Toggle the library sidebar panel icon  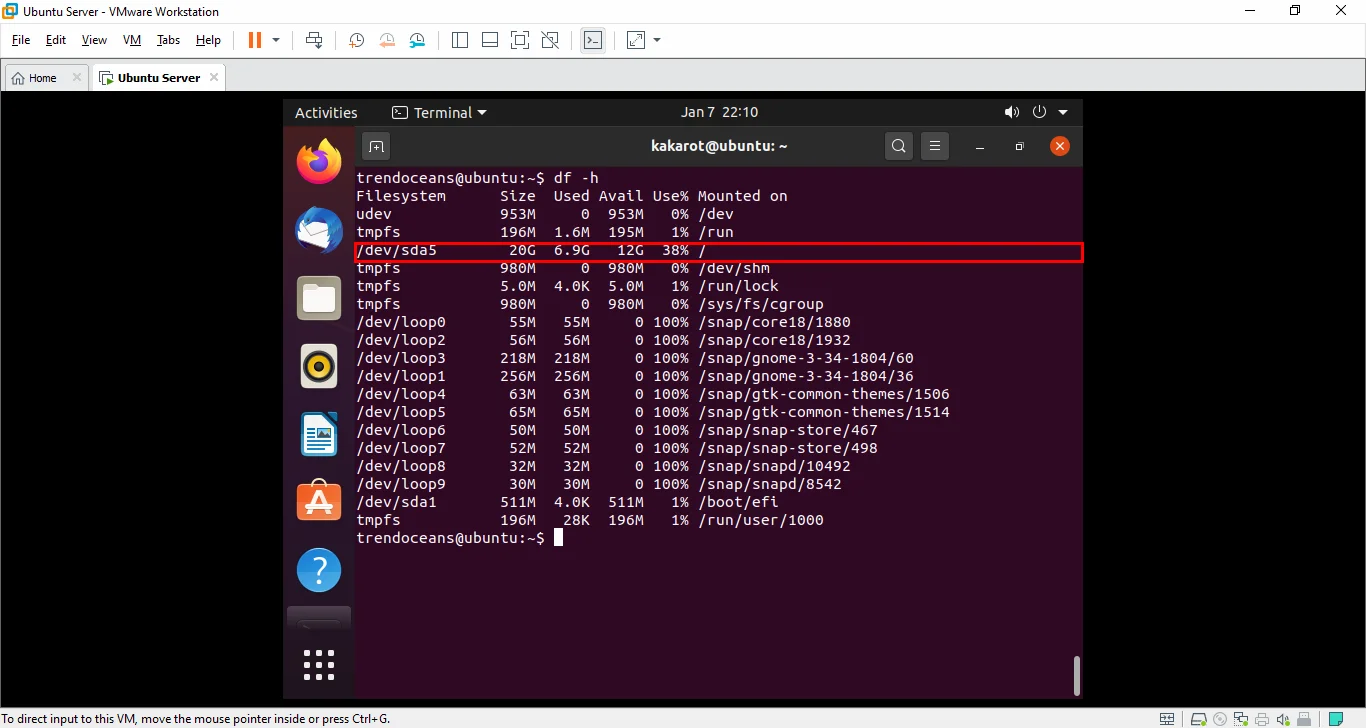(x=460, y=40)
